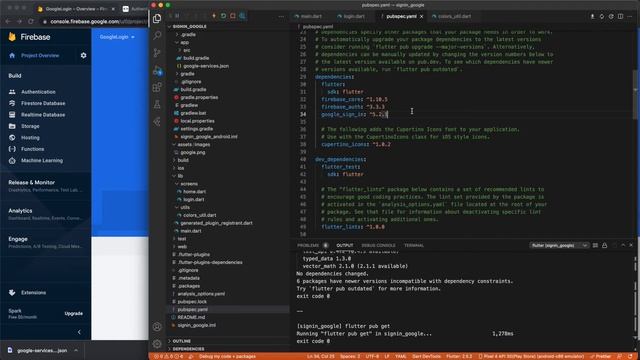Click the notifications bell in status bar
This screenshot has width=640, height=360.
631,356
